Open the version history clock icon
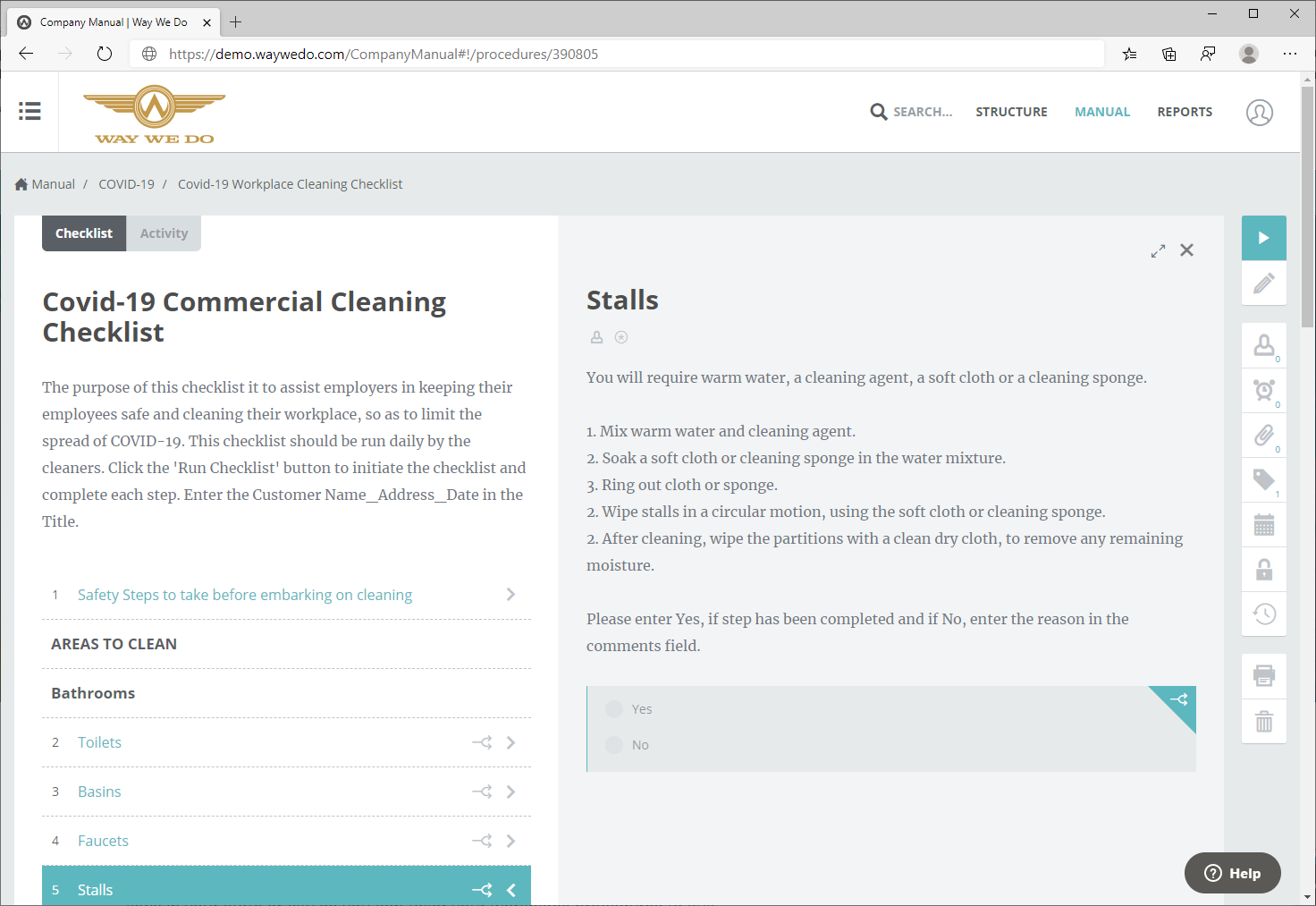The width and height of the screenshot is (1316, 906). click(1263, 614)
